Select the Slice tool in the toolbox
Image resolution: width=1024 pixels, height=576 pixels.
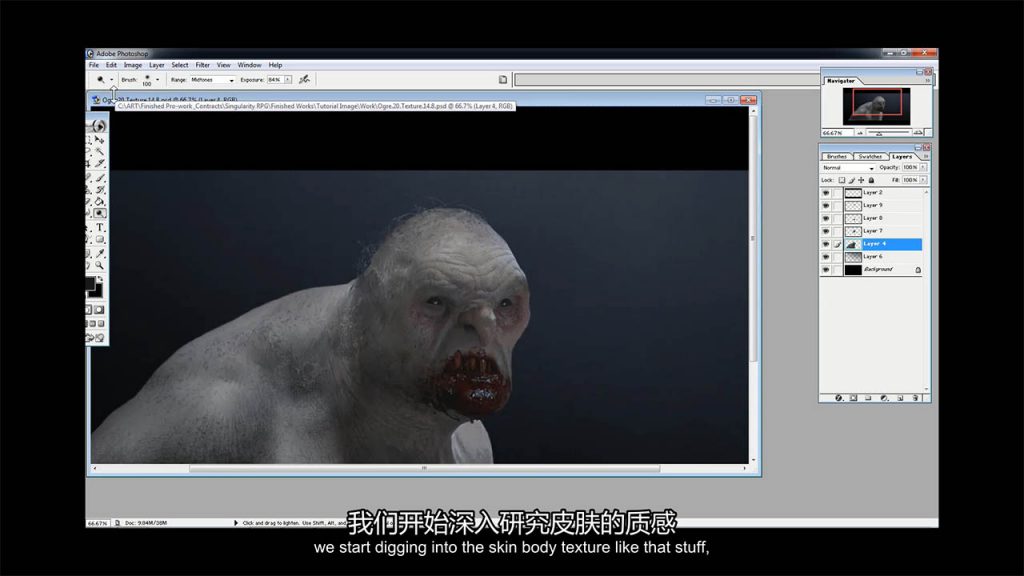100,163
